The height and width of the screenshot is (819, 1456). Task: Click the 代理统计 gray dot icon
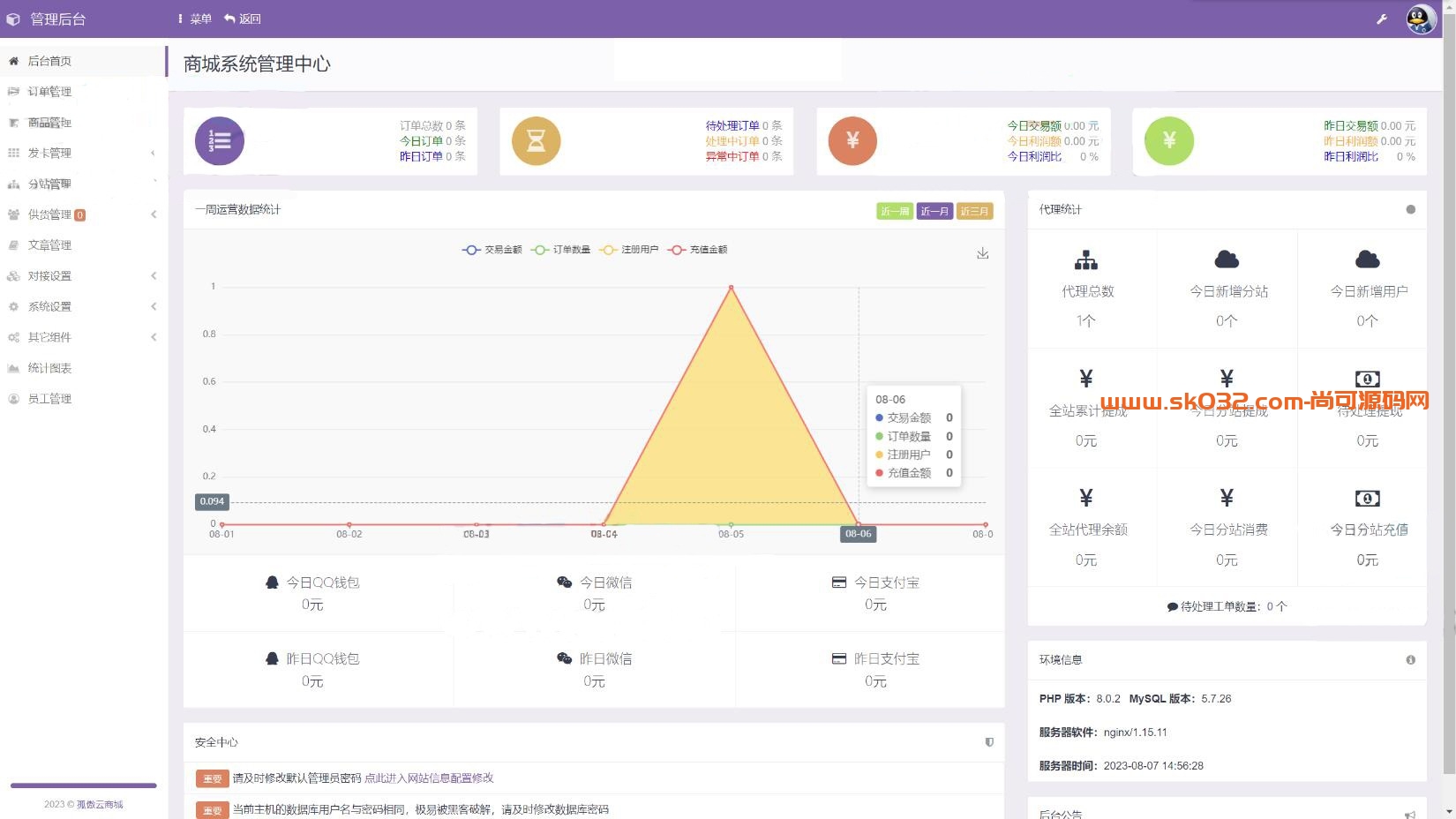(x=1410, y=209)
